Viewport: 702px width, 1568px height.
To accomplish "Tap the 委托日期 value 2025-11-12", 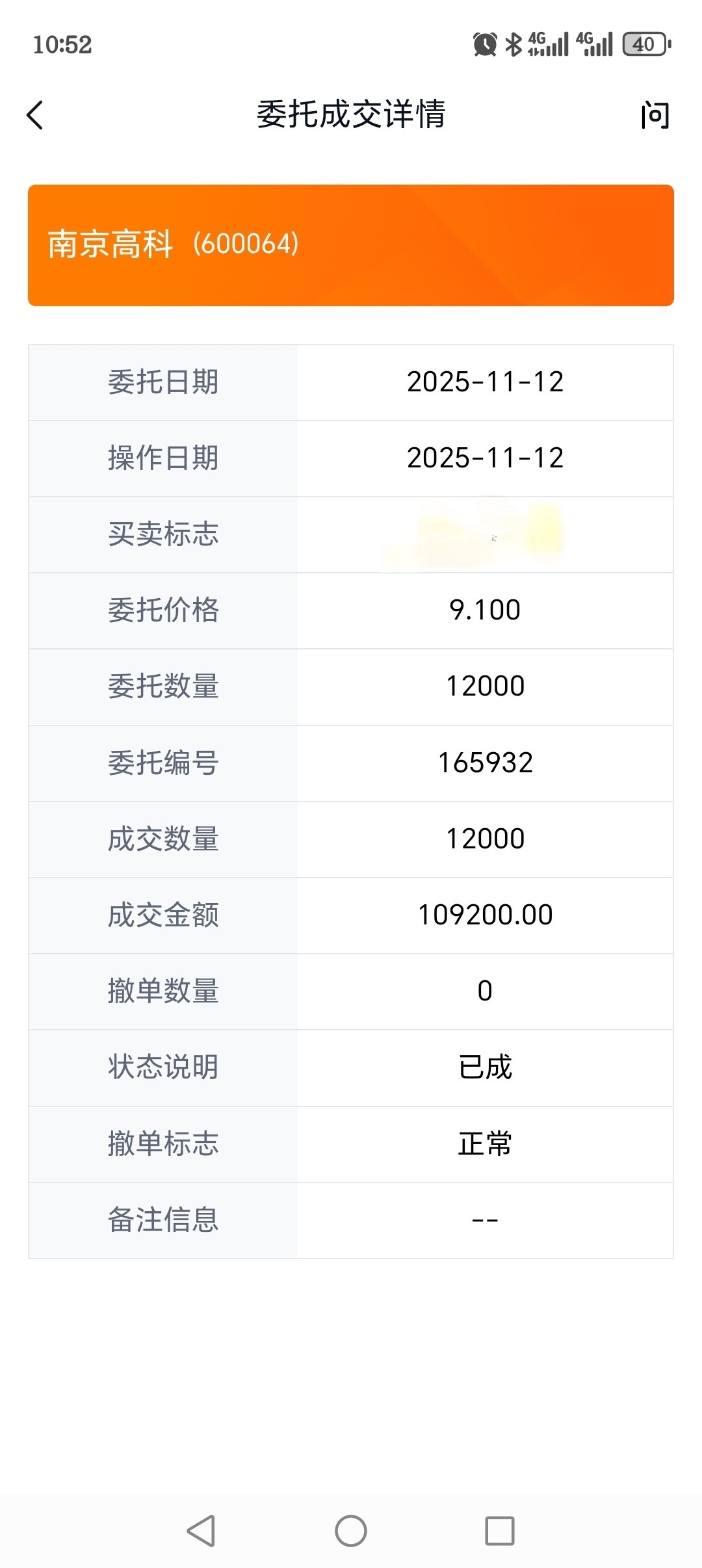I will tap(485, 382).
